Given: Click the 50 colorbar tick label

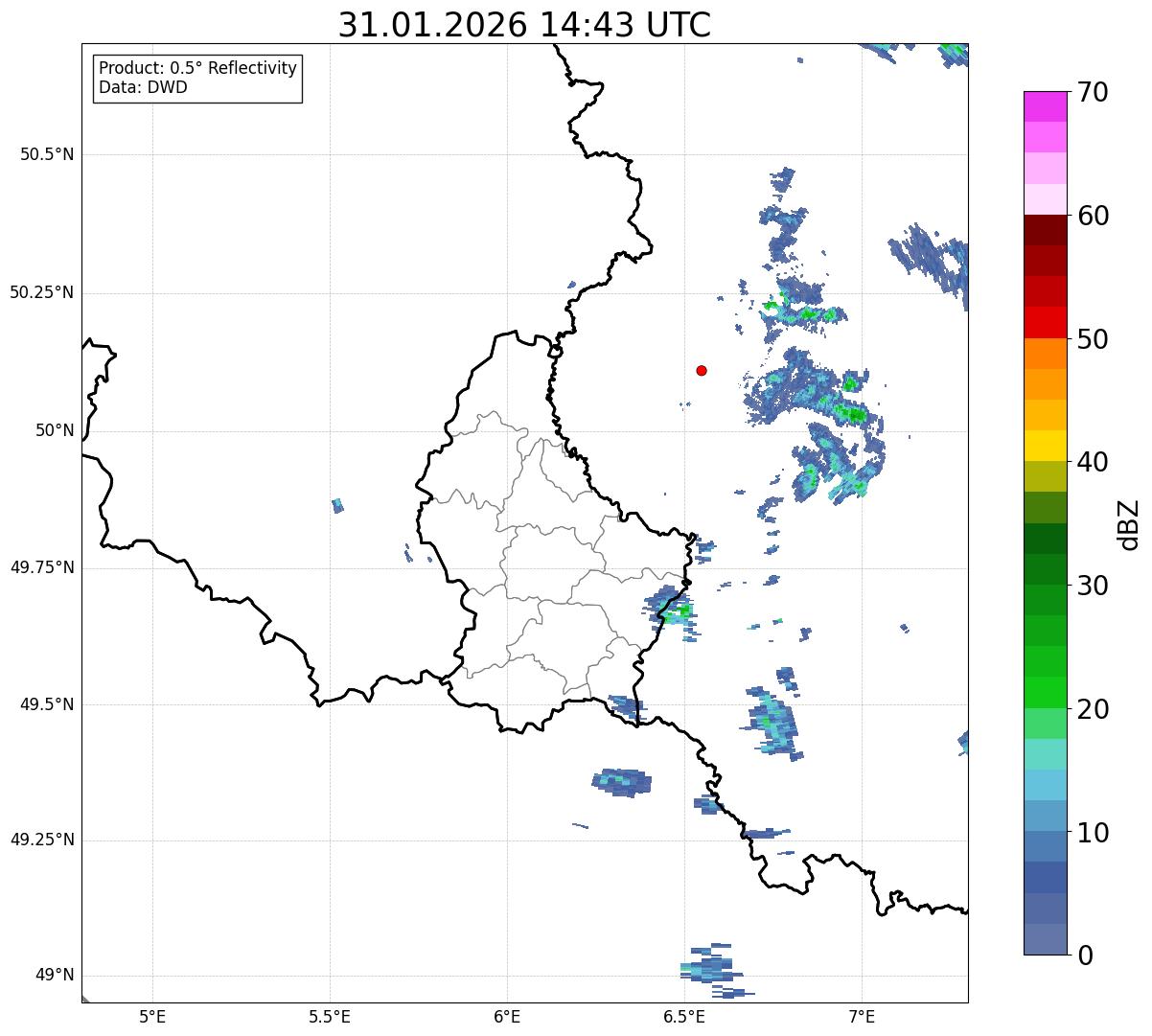Looking at the screenshot, I should pyautogui.click(x=1093, y=339).
